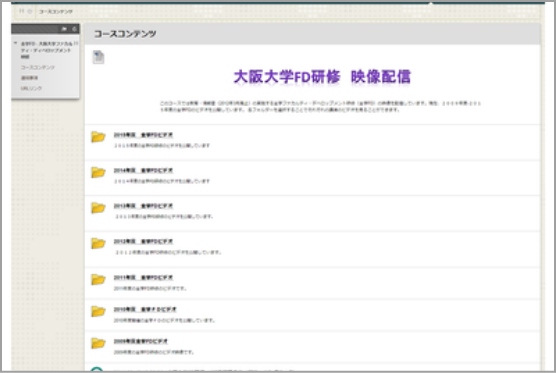Click the folder view icon in sidebar header
Screen dimensions: 556x373
pyautogui.click(x=64, y=29)
